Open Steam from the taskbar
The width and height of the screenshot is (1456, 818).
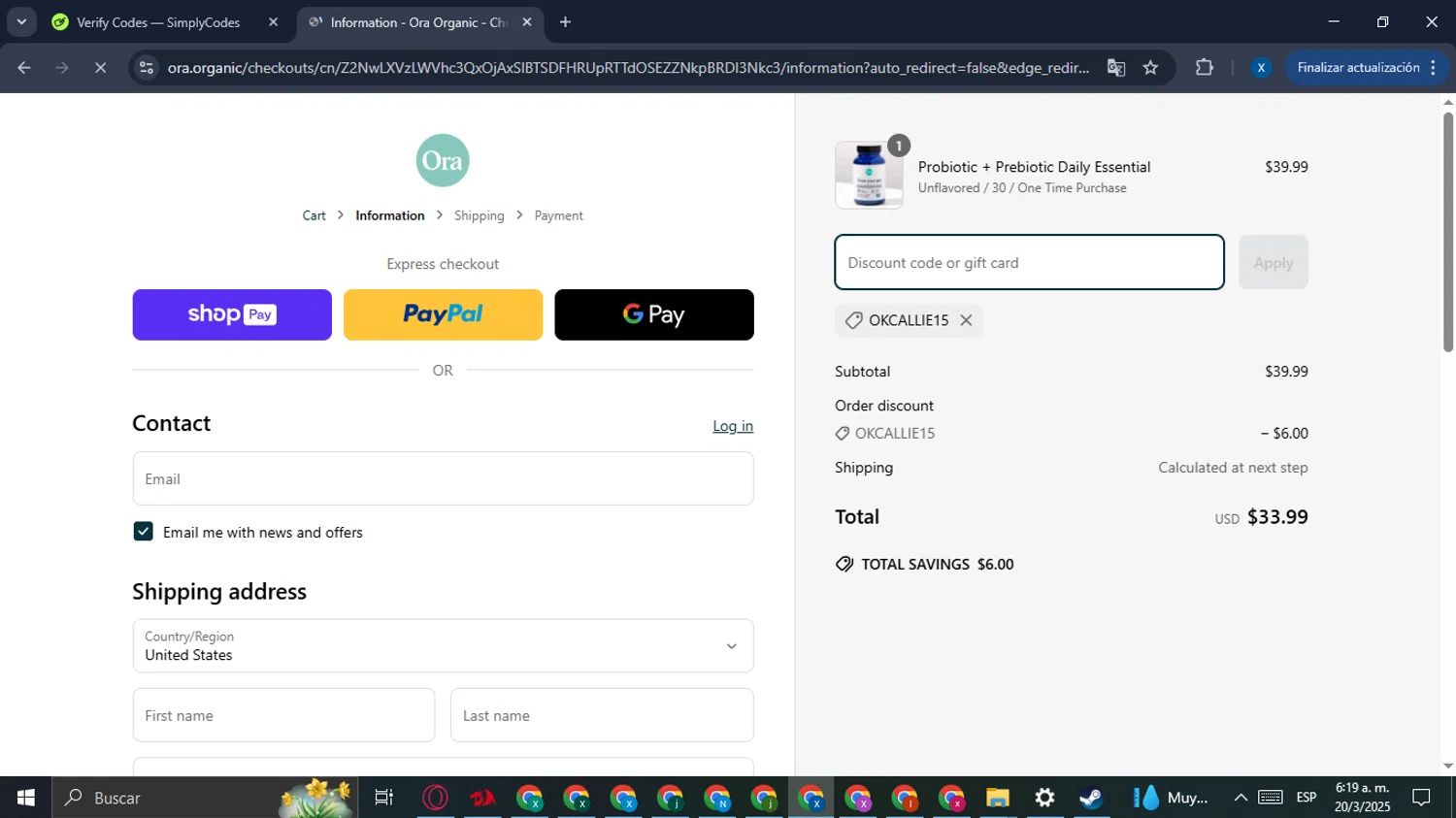pyautogui.click(x=1091, y=798)
